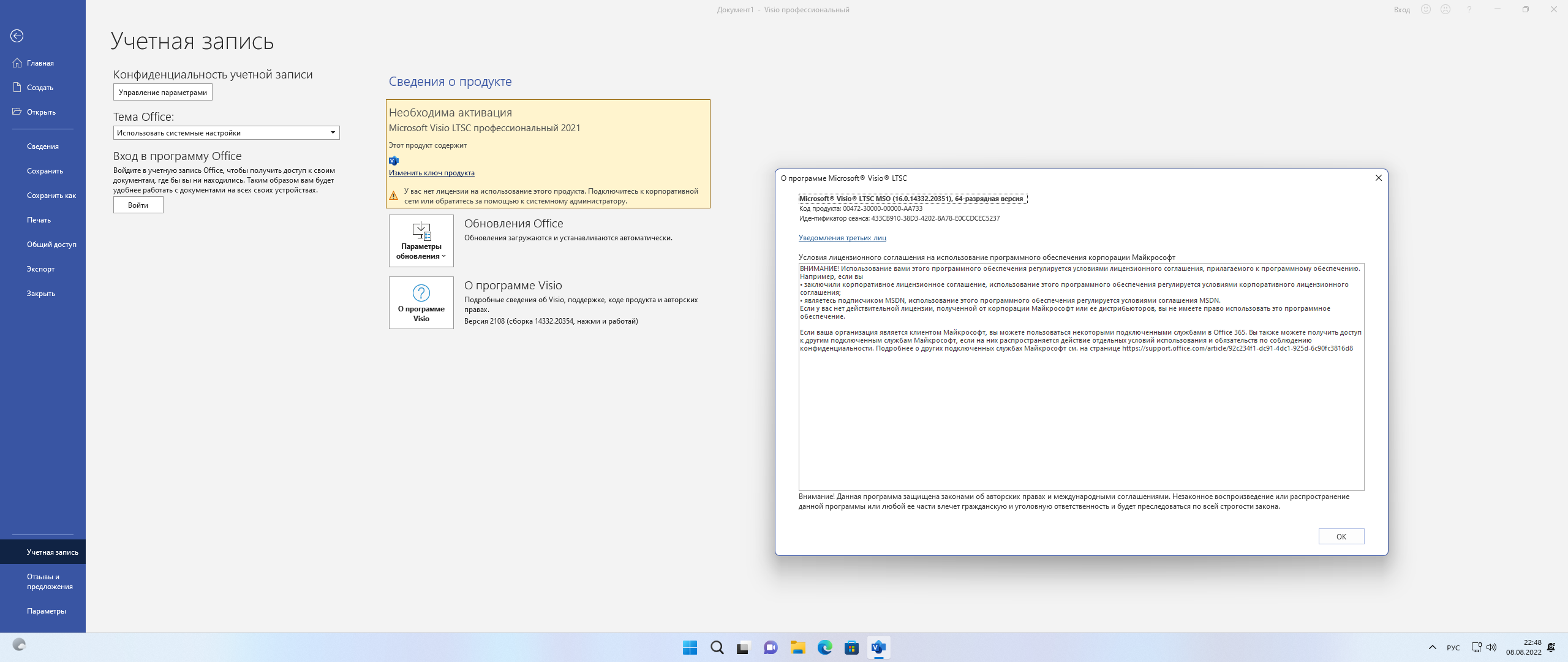Open Параметры обновления dropdown button
The image size is (1568, 662).
[421, 241]
